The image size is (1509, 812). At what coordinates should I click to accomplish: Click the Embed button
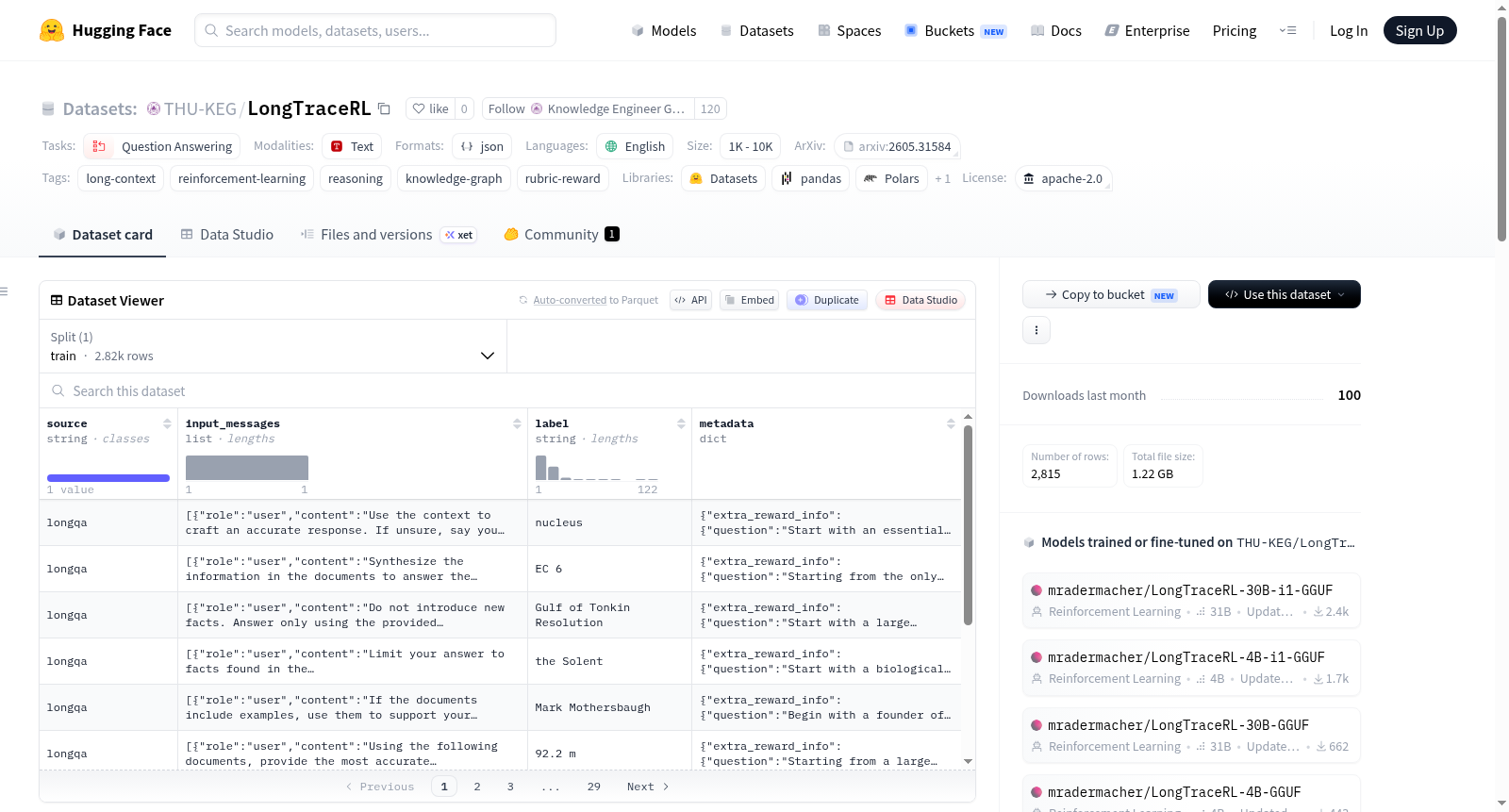coord(749,300)
